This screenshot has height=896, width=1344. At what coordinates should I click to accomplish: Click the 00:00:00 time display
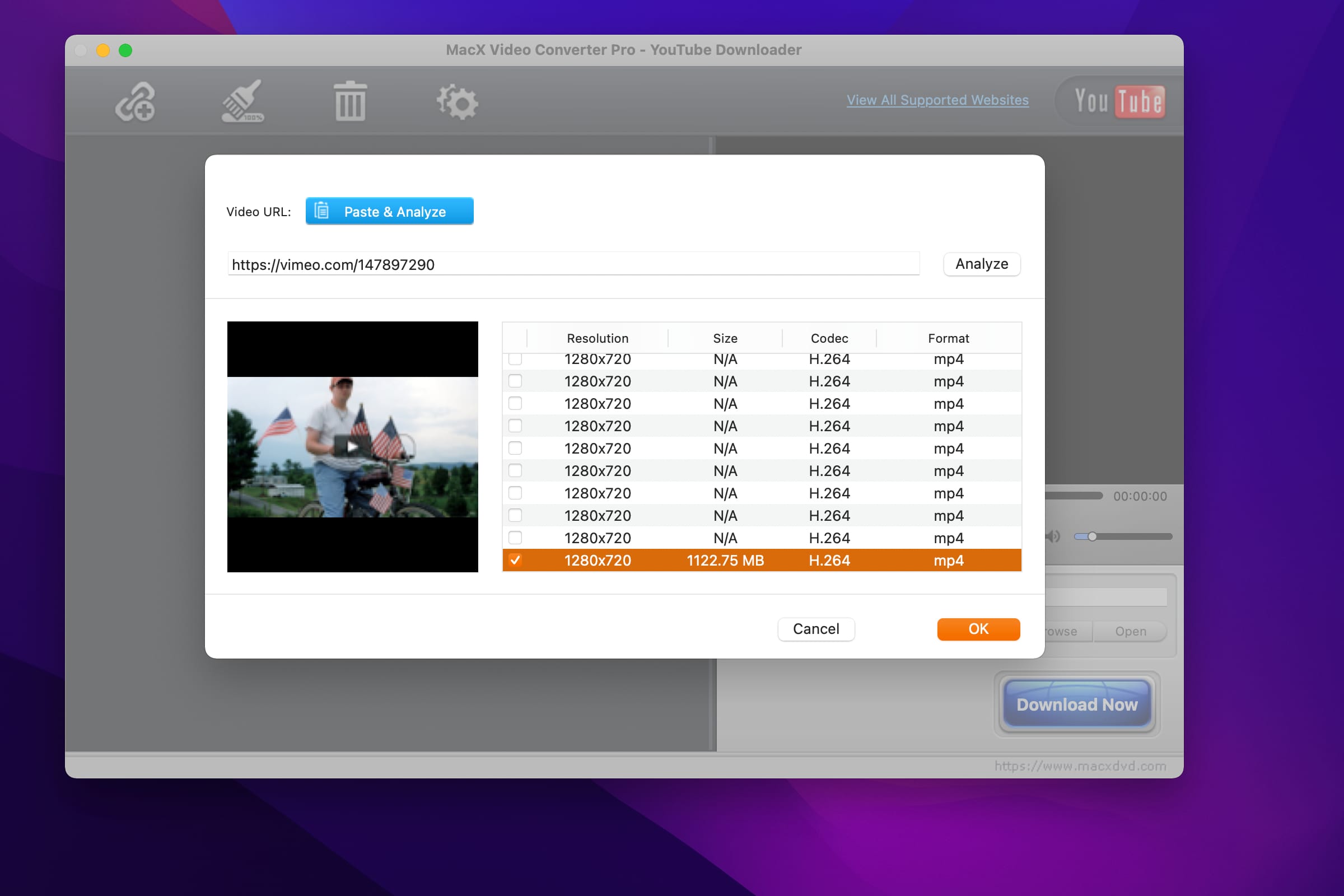[x=1140, y=496]
